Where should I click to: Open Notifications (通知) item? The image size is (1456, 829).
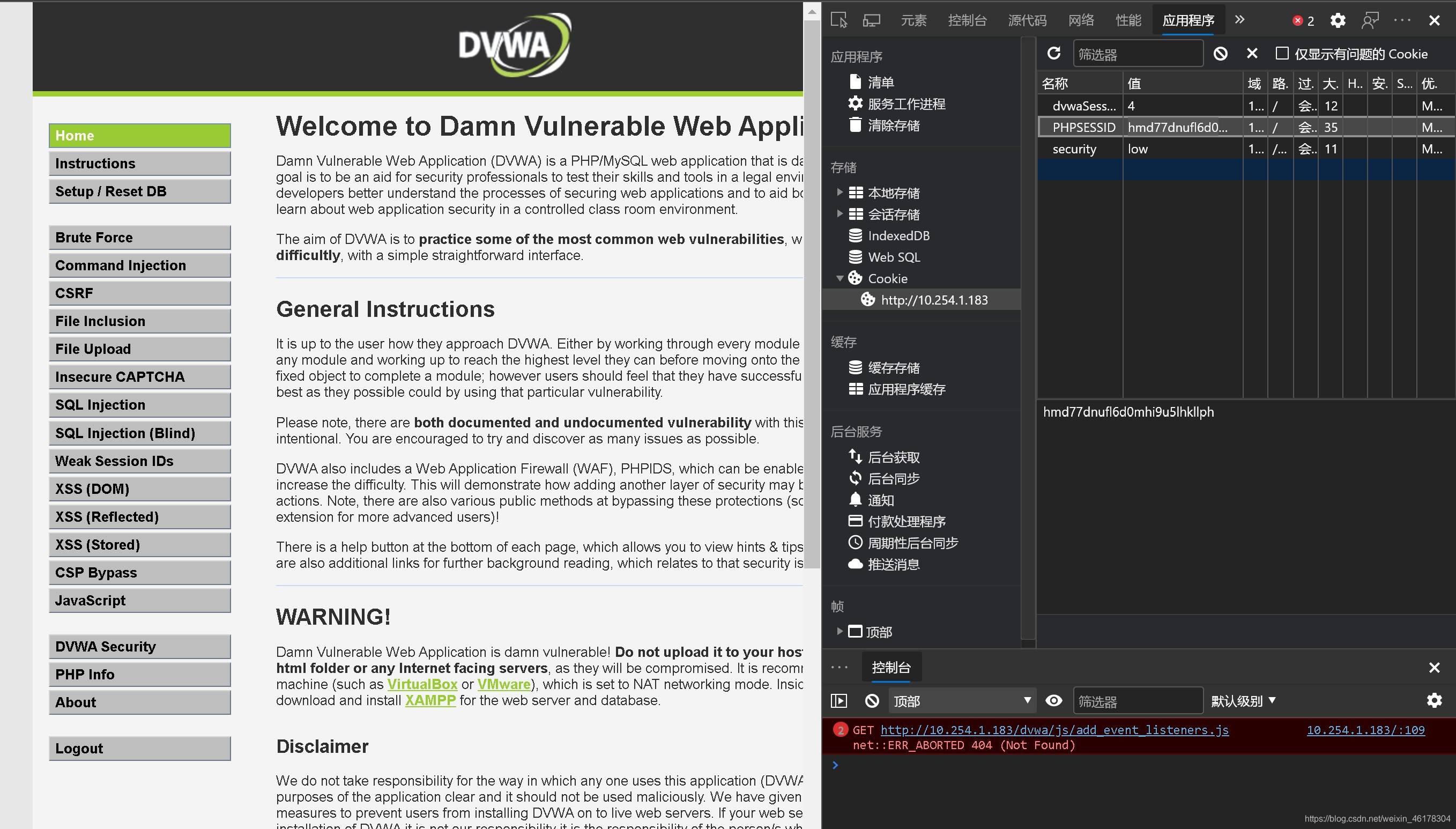click(x=872, y=500)
